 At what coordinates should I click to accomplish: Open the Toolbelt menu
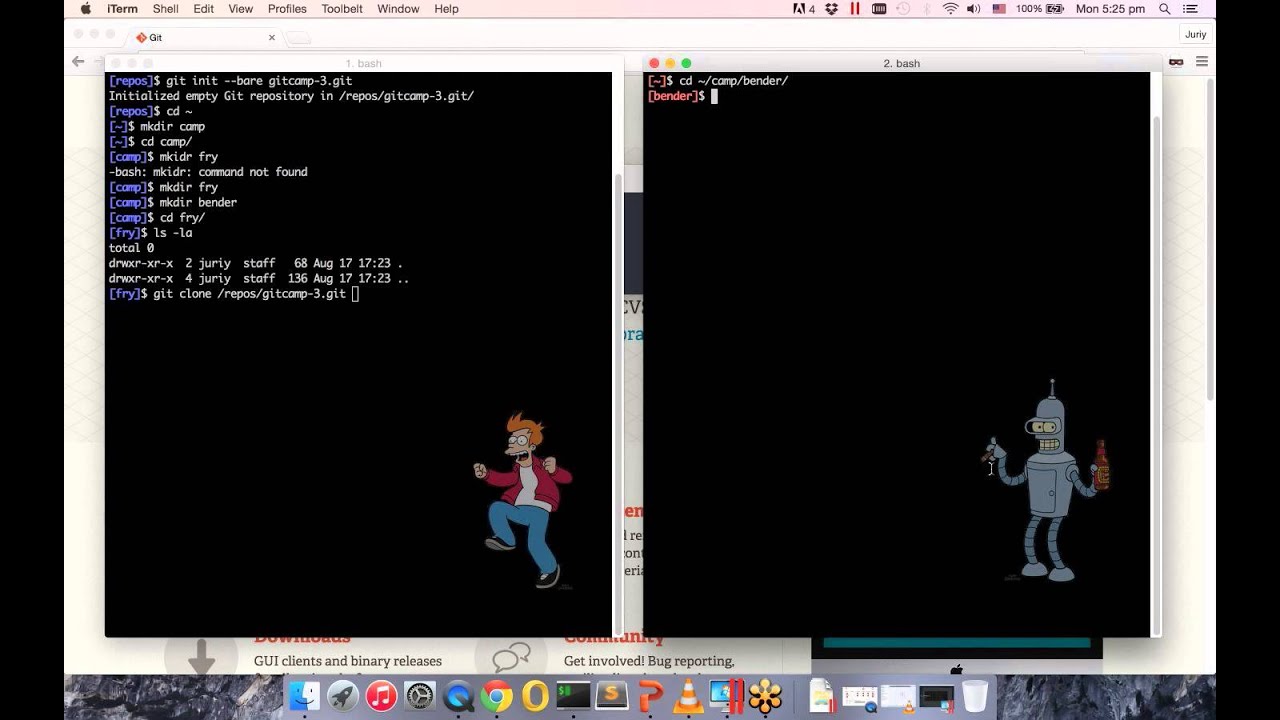342,9
